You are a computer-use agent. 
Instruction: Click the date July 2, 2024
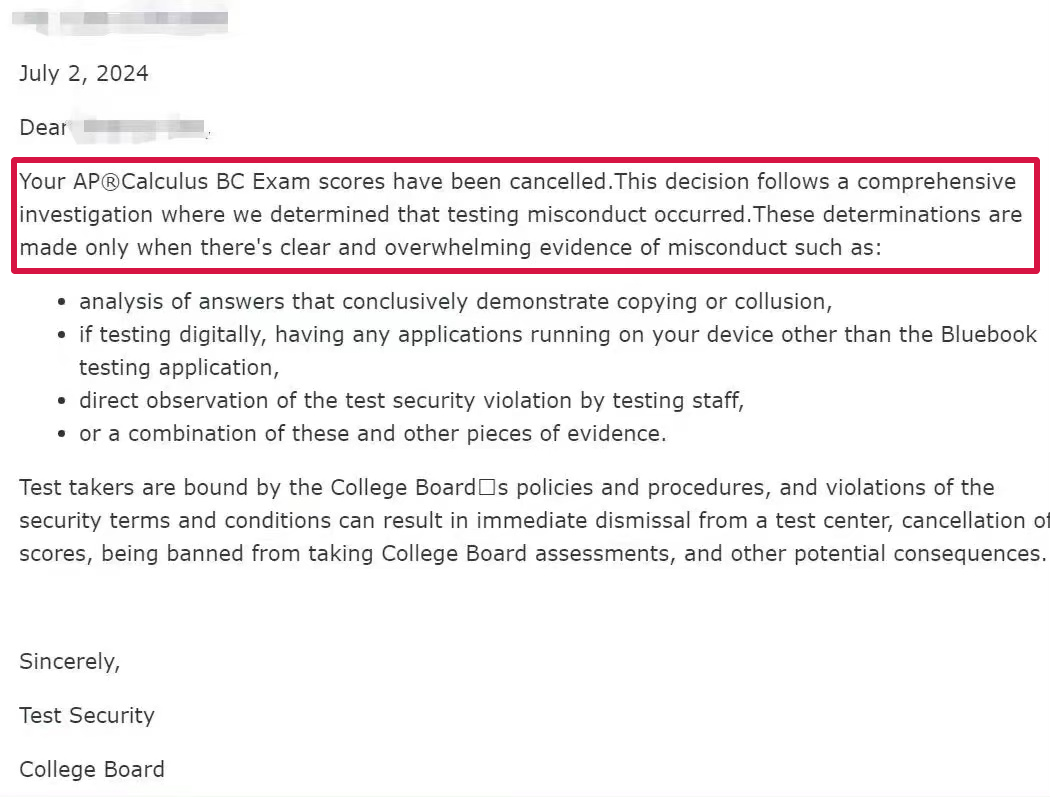[x=84, y=74]
